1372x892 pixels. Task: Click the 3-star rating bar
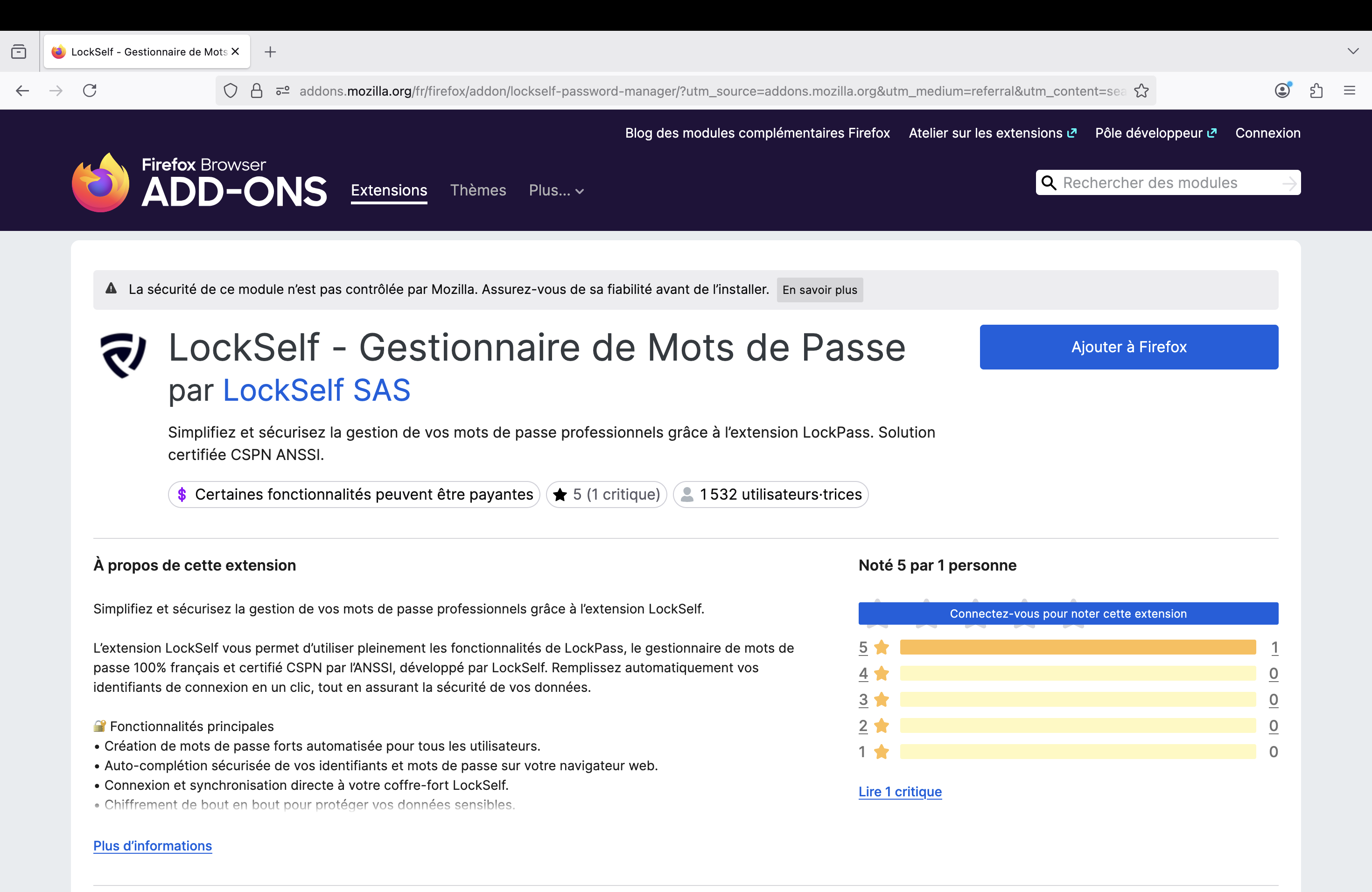click(x=1078, y=699)
